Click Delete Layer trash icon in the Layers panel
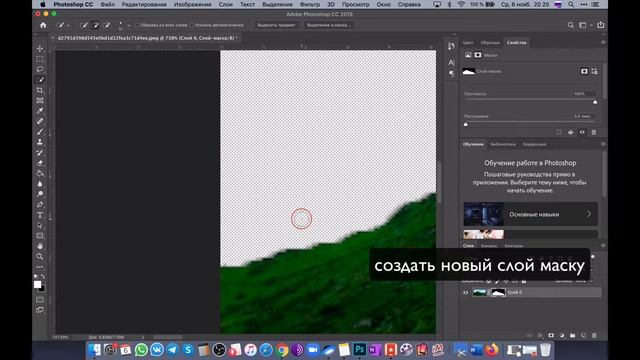 pyautogui.click(x=594, y=336)
